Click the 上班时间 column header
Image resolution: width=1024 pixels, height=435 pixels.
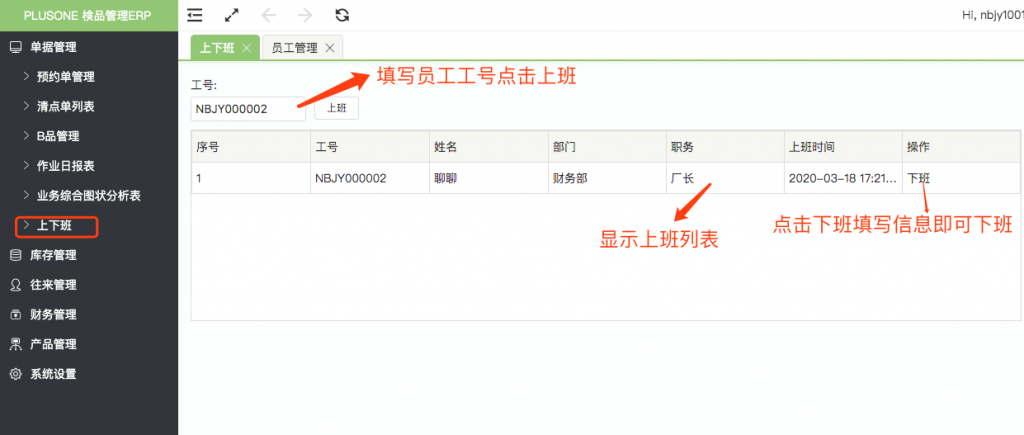tap(843, 147)
